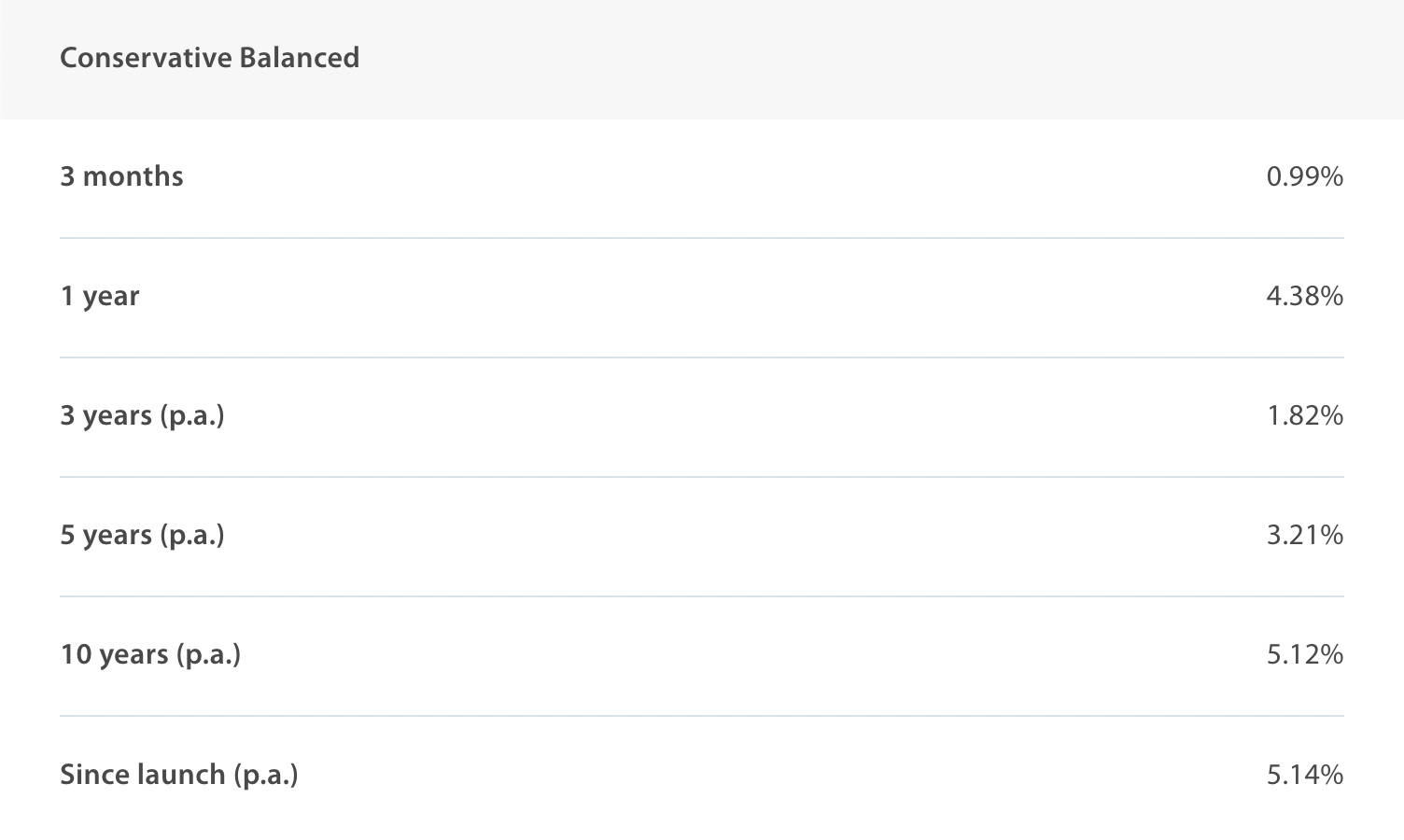Click the 4.38% return value

pyautogui.click(x=1304, y=296)
